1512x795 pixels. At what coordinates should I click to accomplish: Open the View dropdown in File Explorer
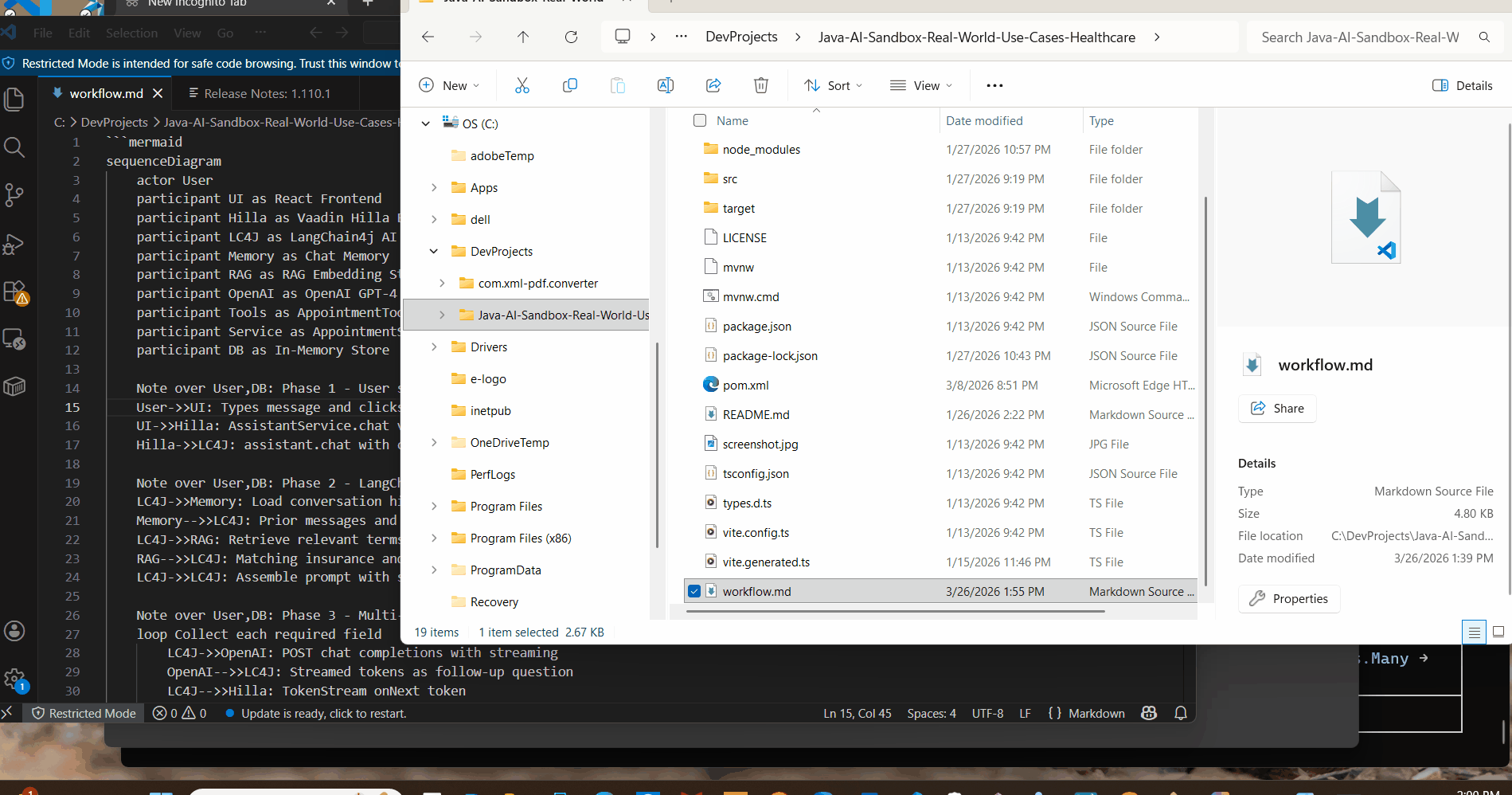click(921, 85)
